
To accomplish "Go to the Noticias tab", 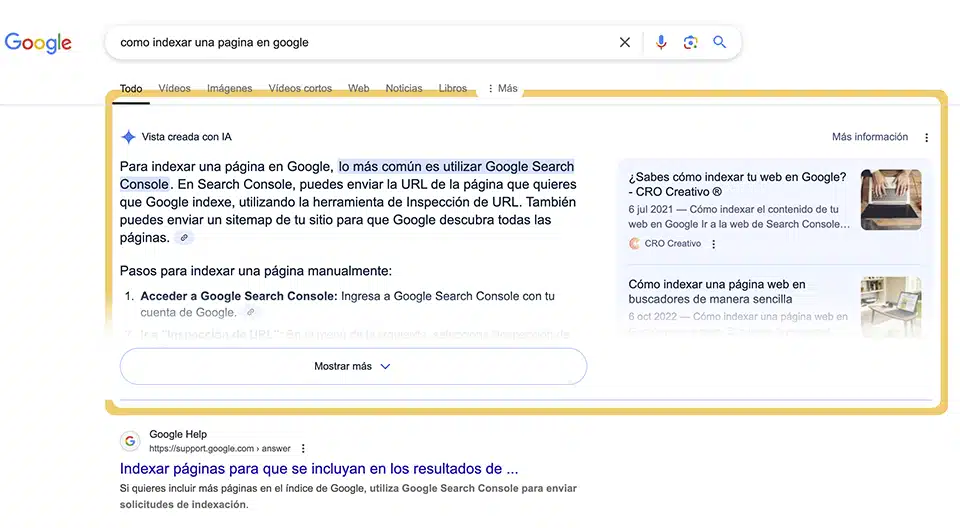I will pos(404,88).
